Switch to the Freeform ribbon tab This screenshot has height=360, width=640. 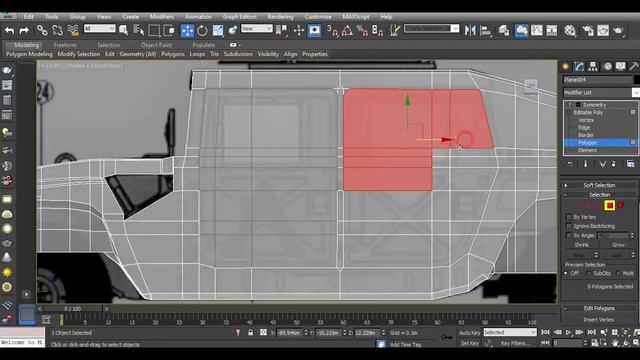click(x=65, y=45)
